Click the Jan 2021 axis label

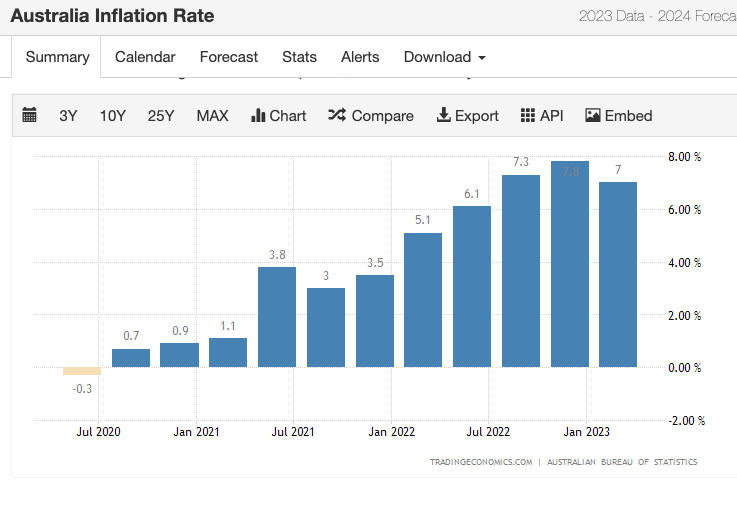coord(196,432)
